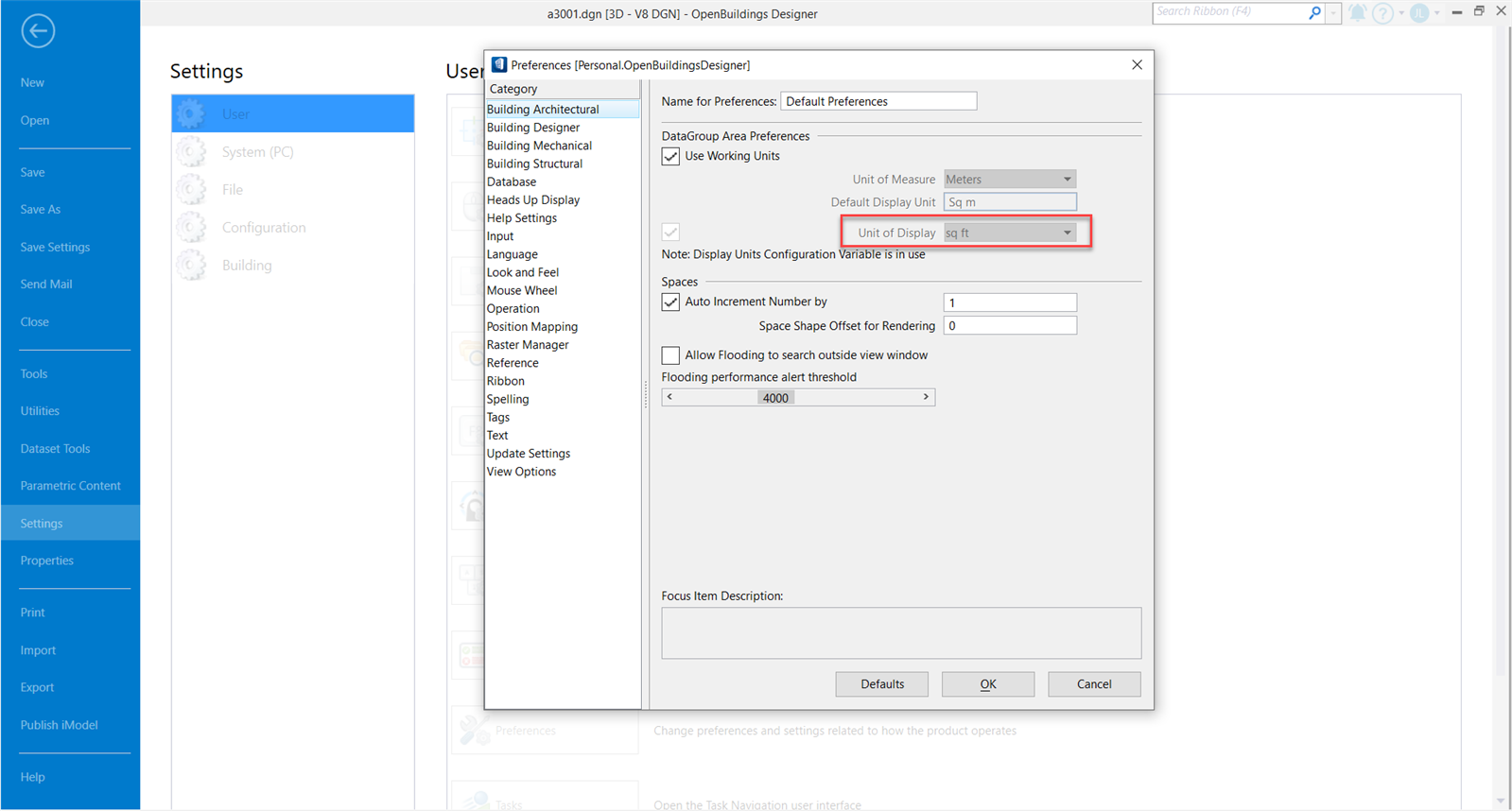Open dropdown arrow next to ribbon search

click(1333, 13)
